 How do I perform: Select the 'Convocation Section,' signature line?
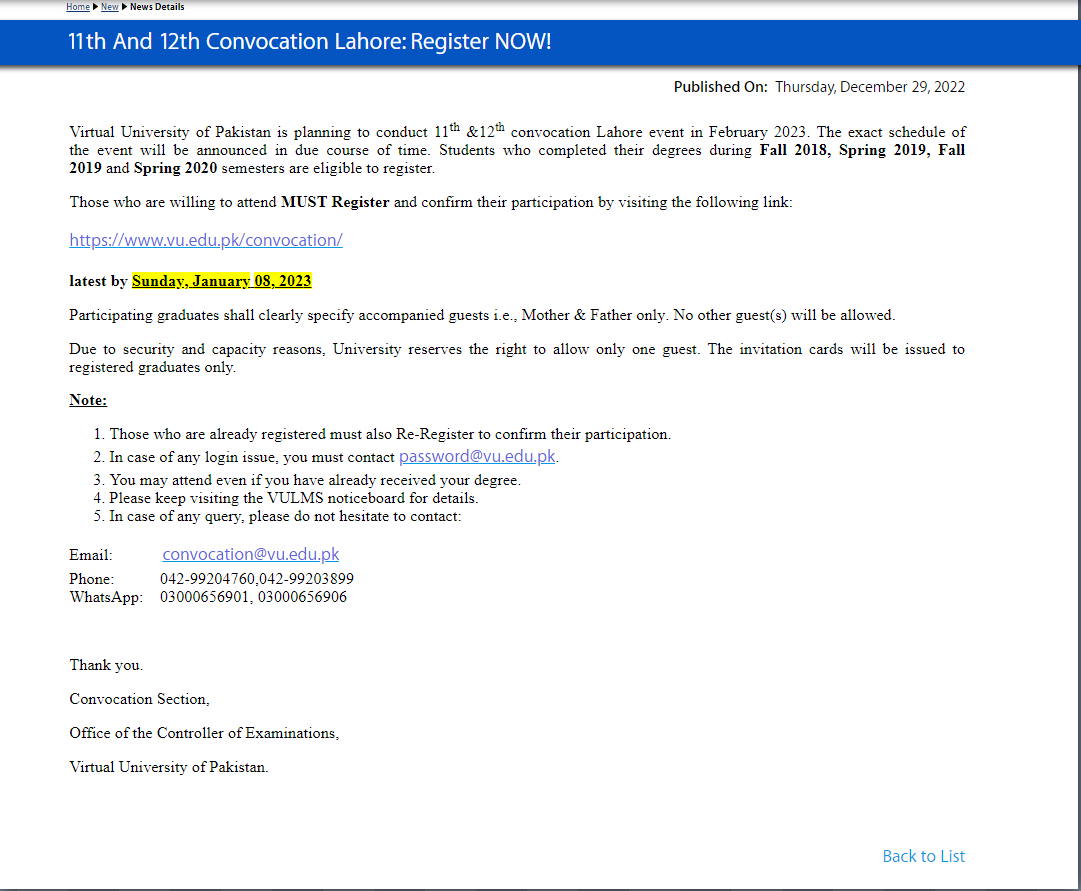pos(139,699)
